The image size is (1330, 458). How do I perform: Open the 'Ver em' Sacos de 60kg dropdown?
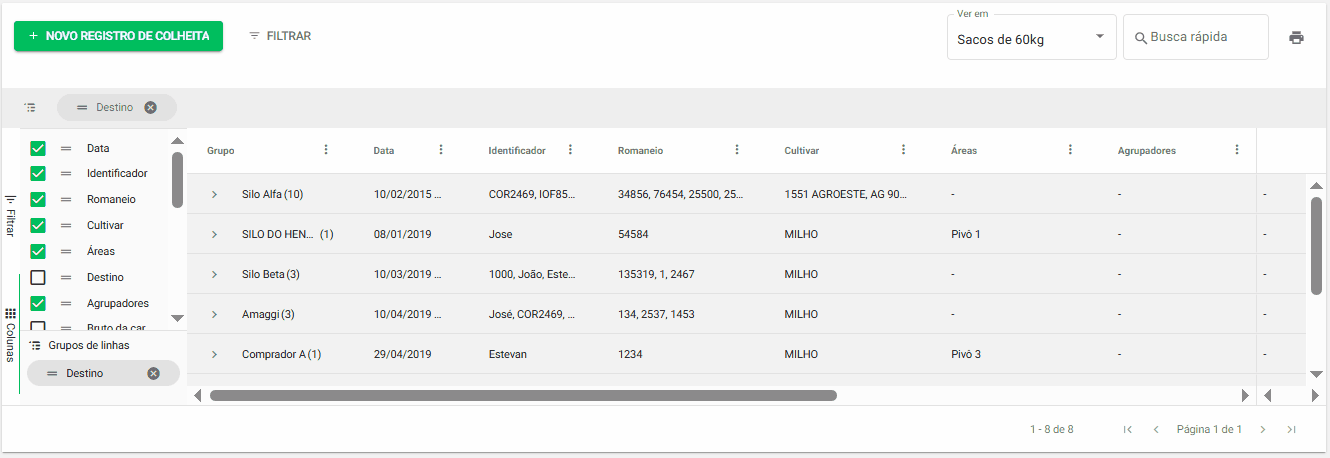pos(1031,38)
